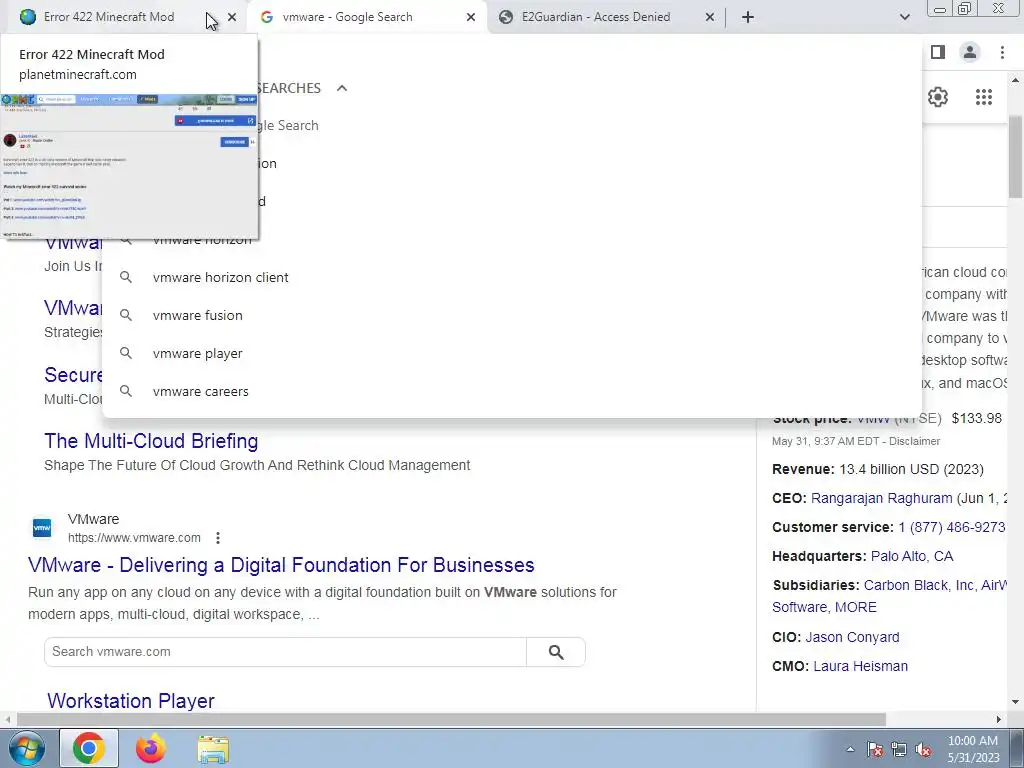Click the horizontal scrollbar right arrow
The image size is (1024, 768).
[x=998, y=719]
